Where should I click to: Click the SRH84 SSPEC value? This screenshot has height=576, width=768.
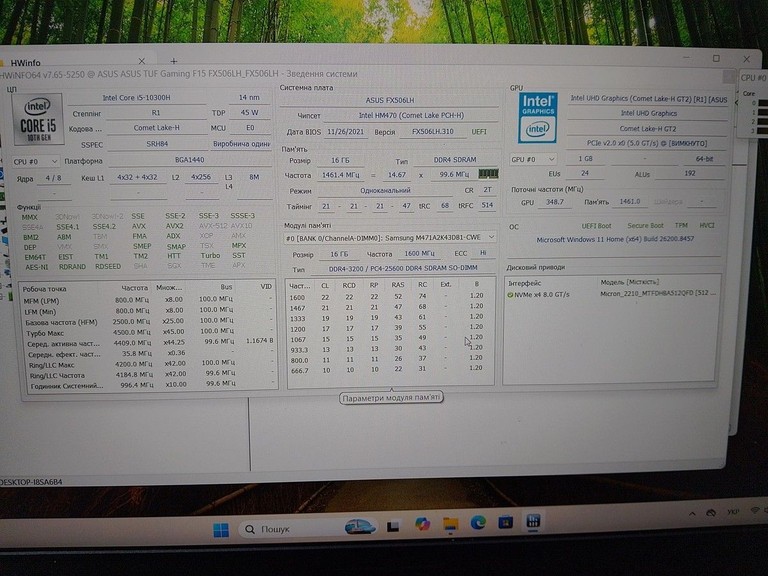click(157, 144)
